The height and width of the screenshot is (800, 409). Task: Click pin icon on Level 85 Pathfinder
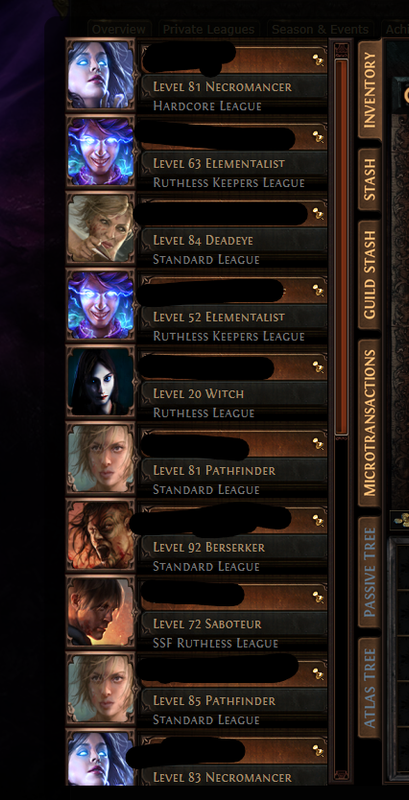pos(318,674)
